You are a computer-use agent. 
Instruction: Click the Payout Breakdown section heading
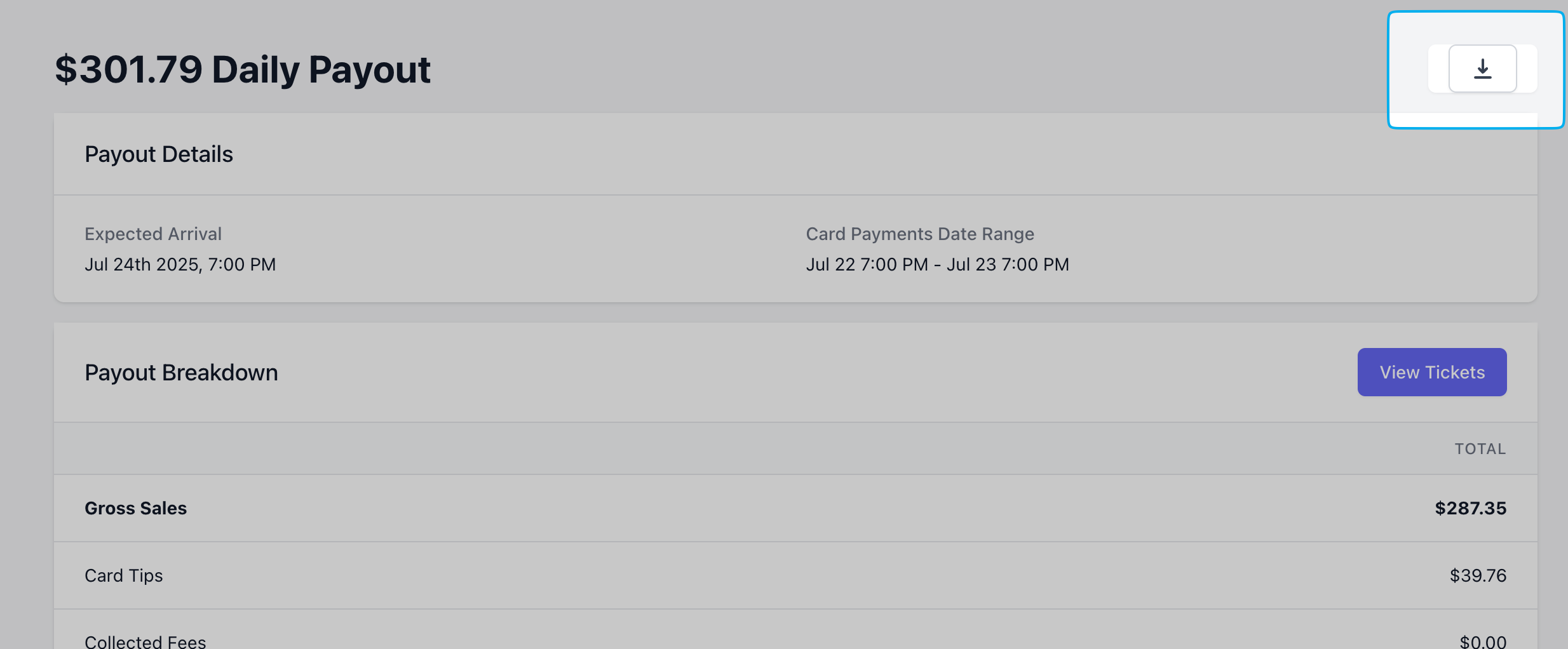pos(181,373)
